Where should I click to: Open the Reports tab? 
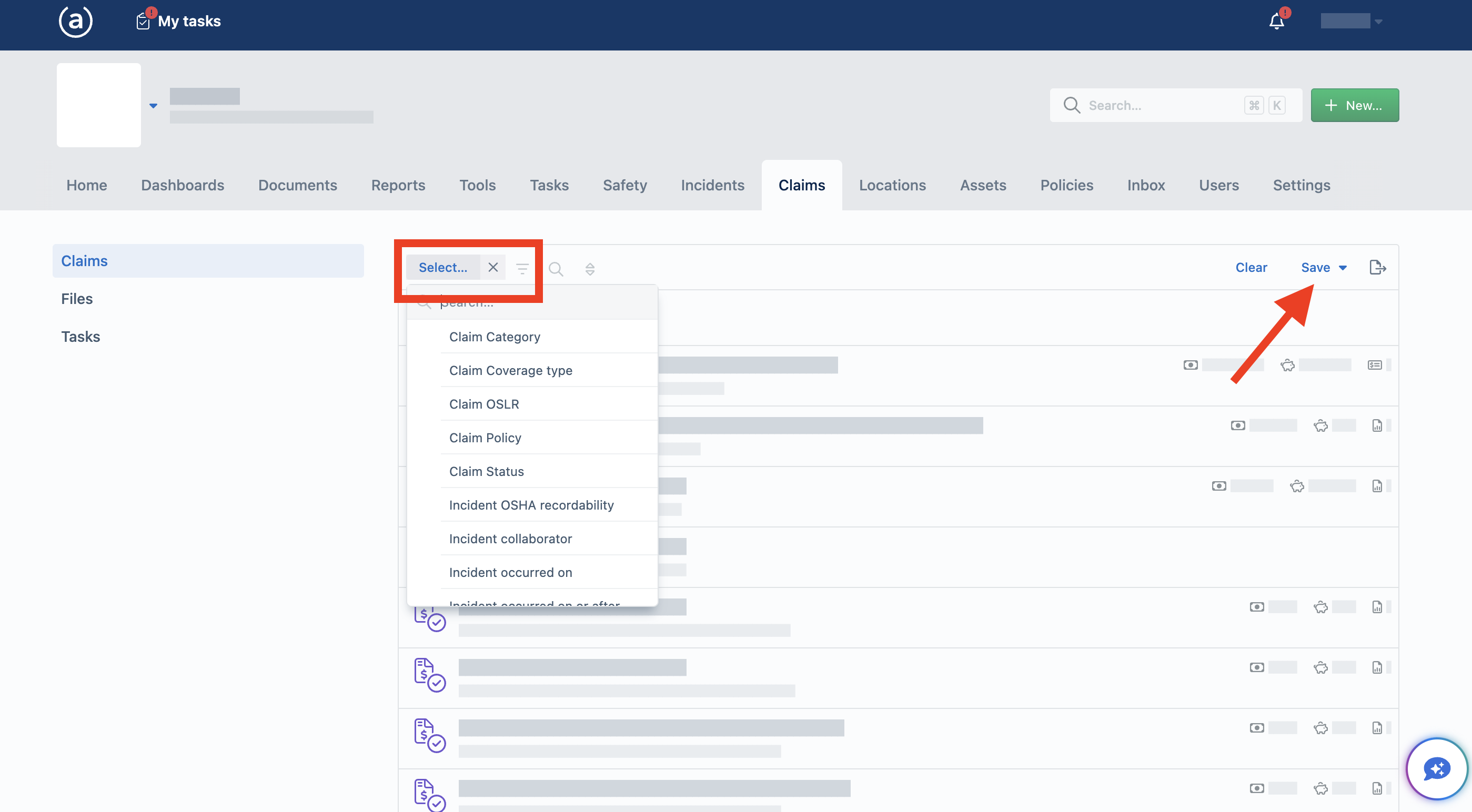398,185
